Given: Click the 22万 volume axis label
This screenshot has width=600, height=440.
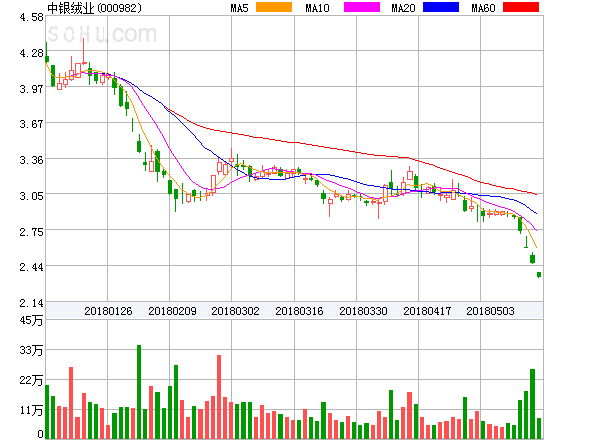Looking at the screenshot, I should coord(31,380).
